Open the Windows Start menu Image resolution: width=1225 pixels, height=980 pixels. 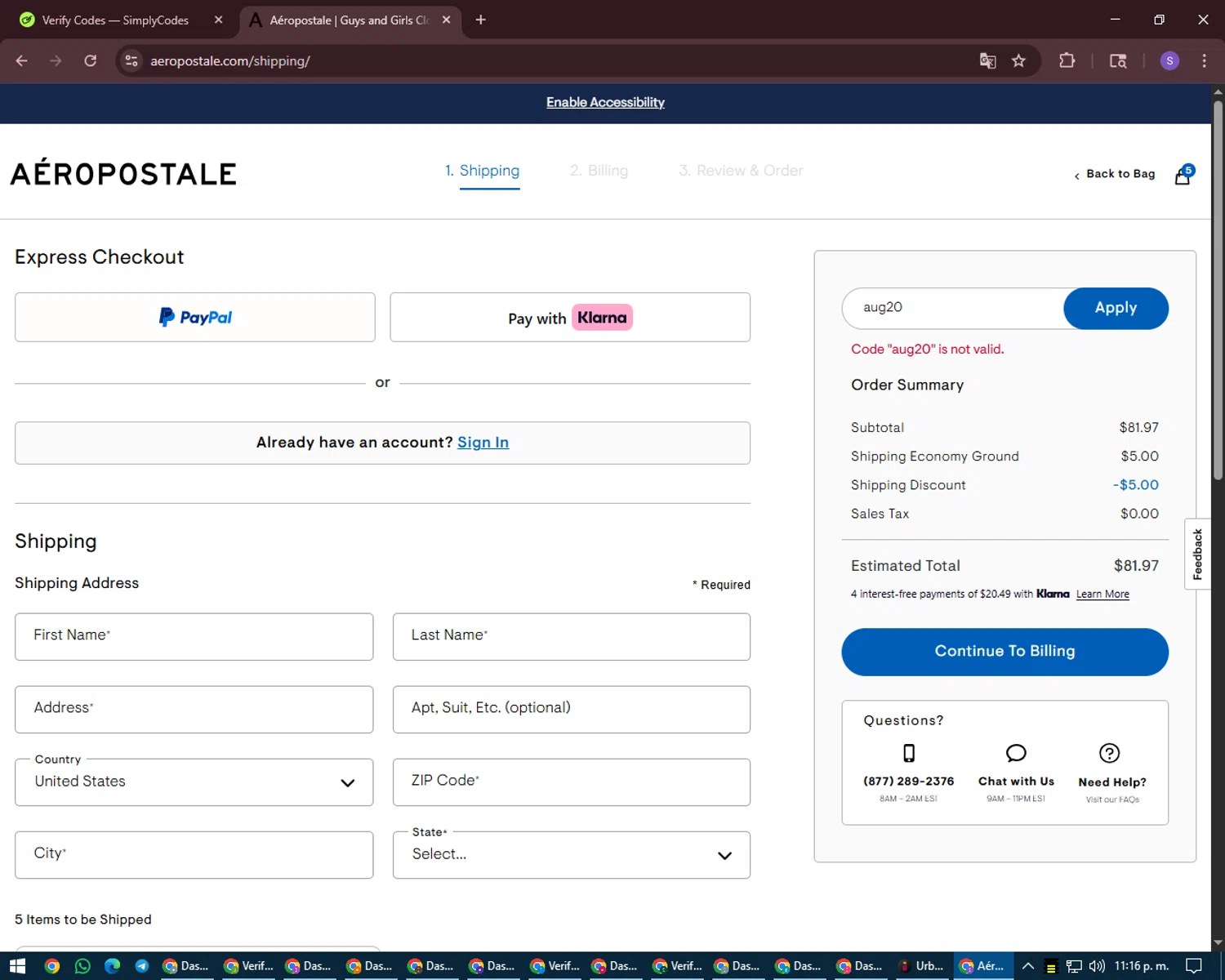pyautogui.click(x=18, y=966)
